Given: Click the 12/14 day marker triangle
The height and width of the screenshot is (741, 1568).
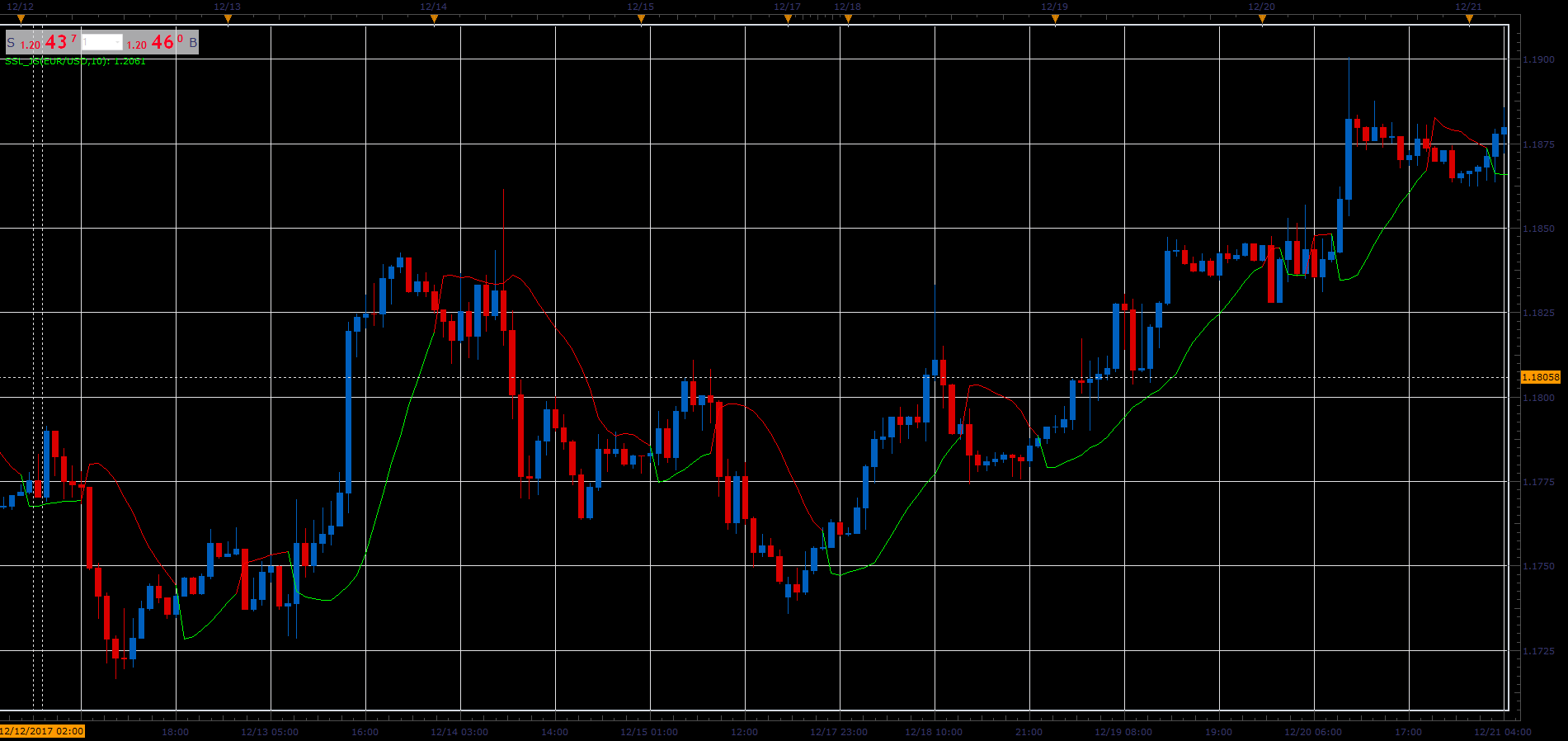Looking at the screenshot, I should [434, 19].
